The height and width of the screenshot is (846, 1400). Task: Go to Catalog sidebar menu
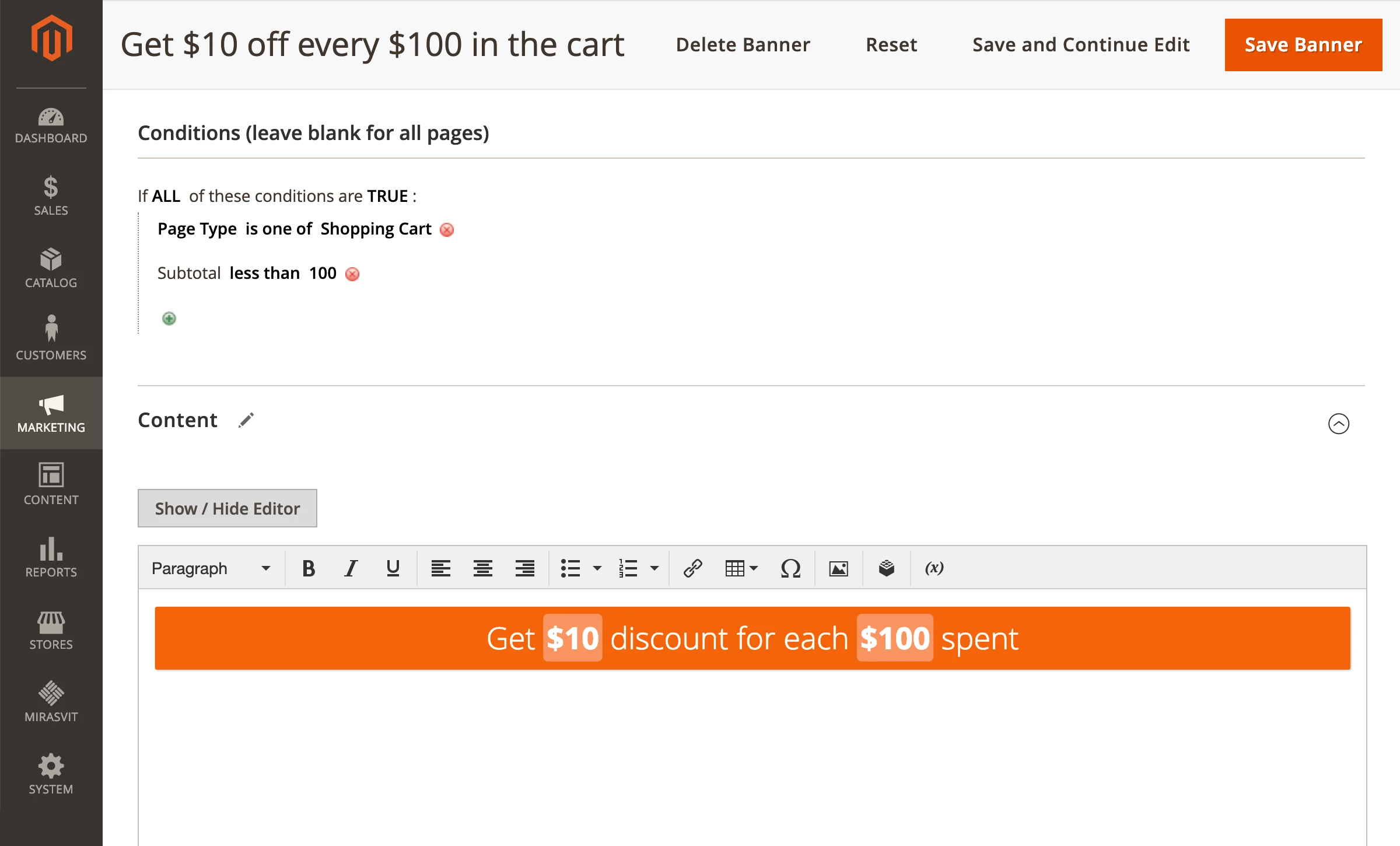(x=51, y=268)
